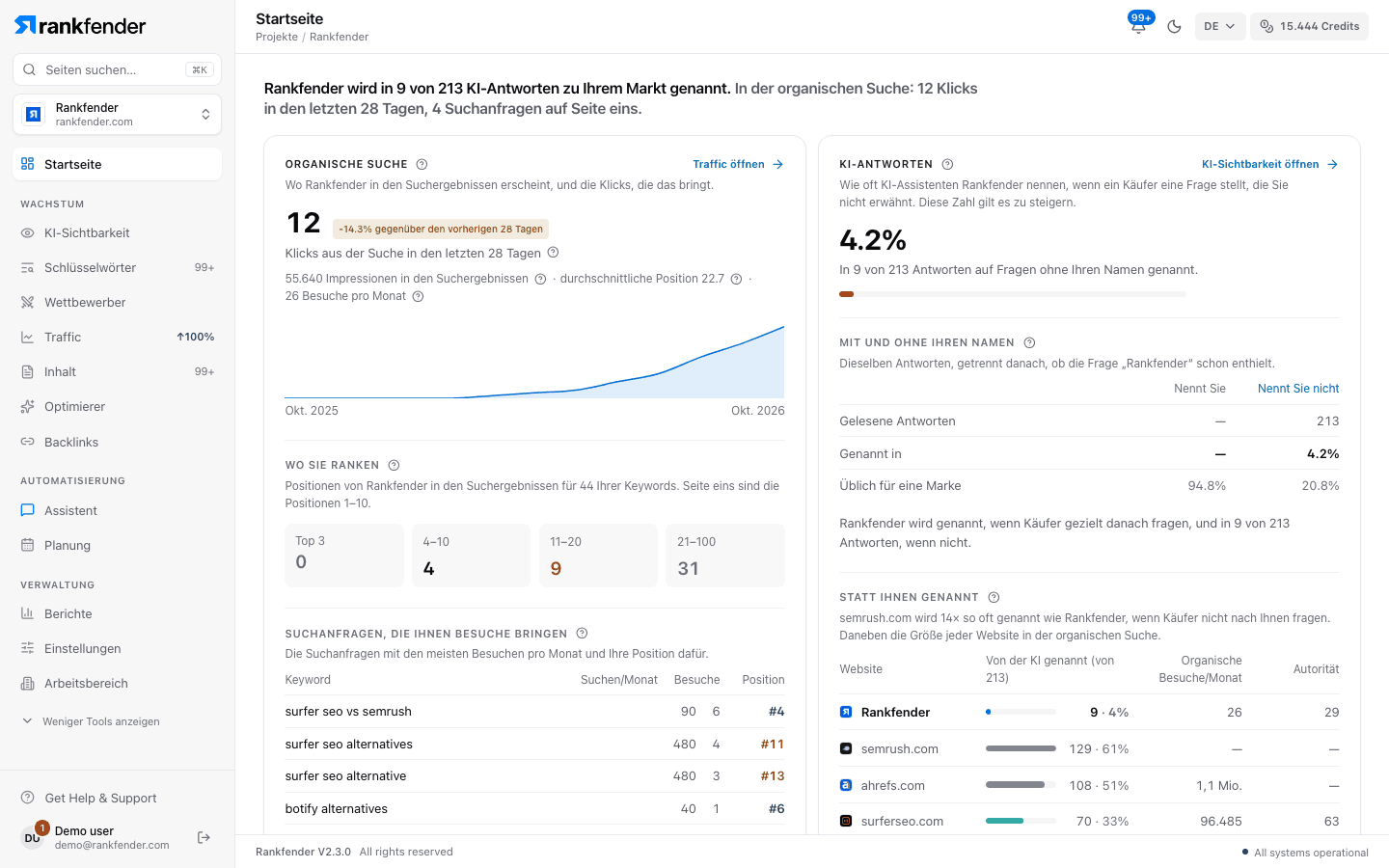Click the Arbeitsbereich building icon
Viewport: 1389px width, 868px height.
pyautogui.click(x=27, y=683)
